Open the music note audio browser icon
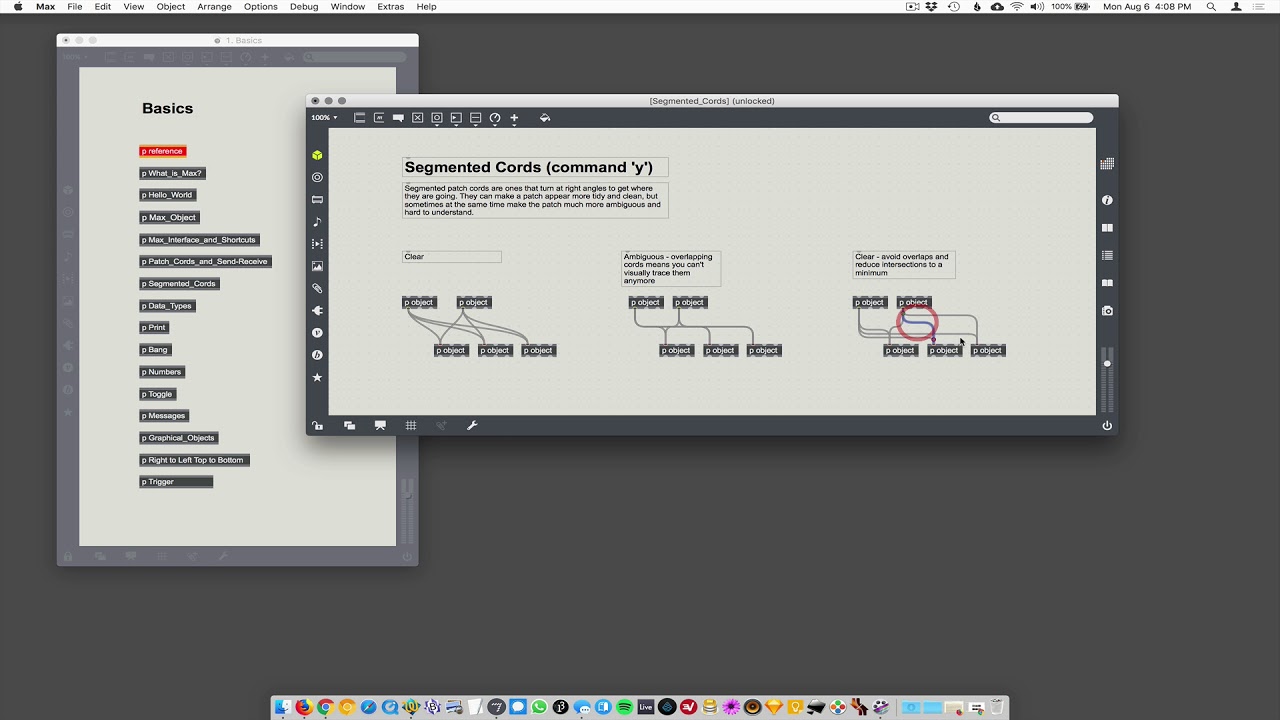The image size is (1280, 720). 317,221
